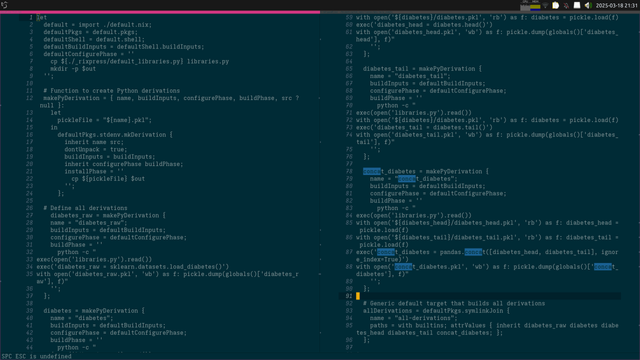This screenshot has width=640, height=360.
Task: Click 'diabetes_raw = makePyDerivation {' line
Action: pyautogui.click(x=108, y=216)
